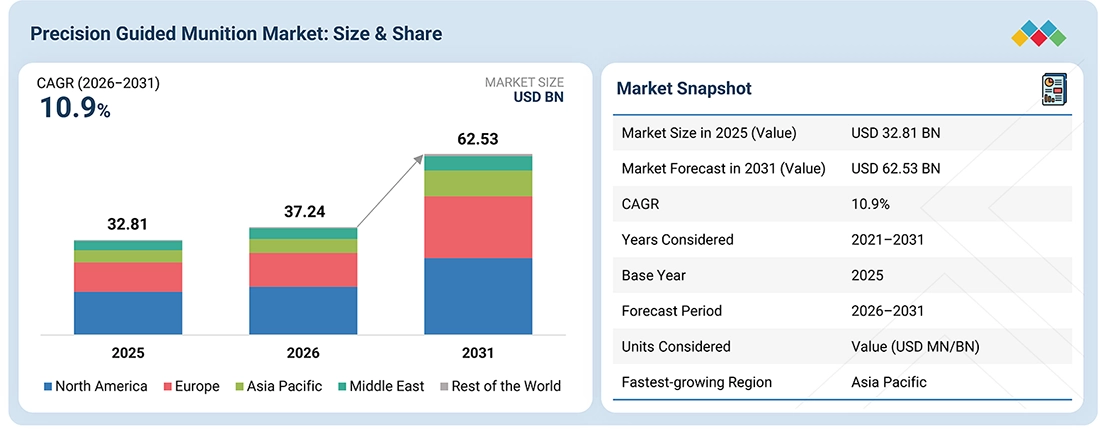The height and width of the screenshot is (429, 1100).
Task: Click the Asia Pacific legend text
Action: pos(286,386)
